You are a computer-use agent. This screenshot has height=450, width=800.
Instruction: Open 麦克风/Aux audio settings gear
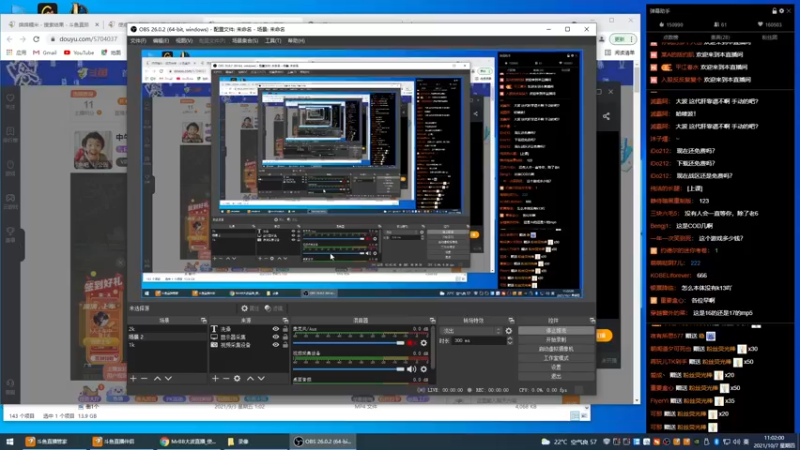(x=423, y=343)
